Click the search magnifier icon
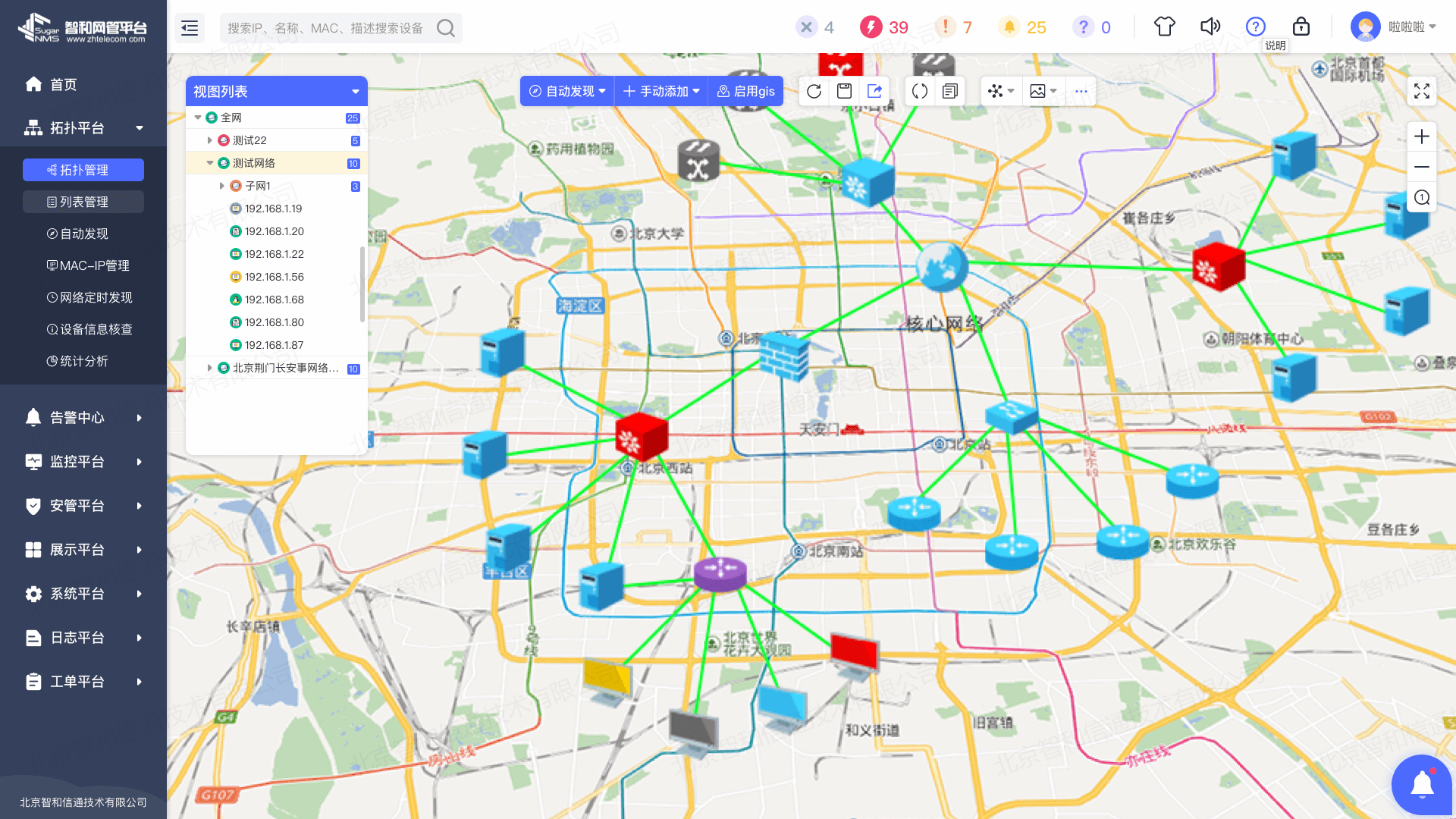Viewport: 1456px width, 819px height. click(x=446, y=28)
